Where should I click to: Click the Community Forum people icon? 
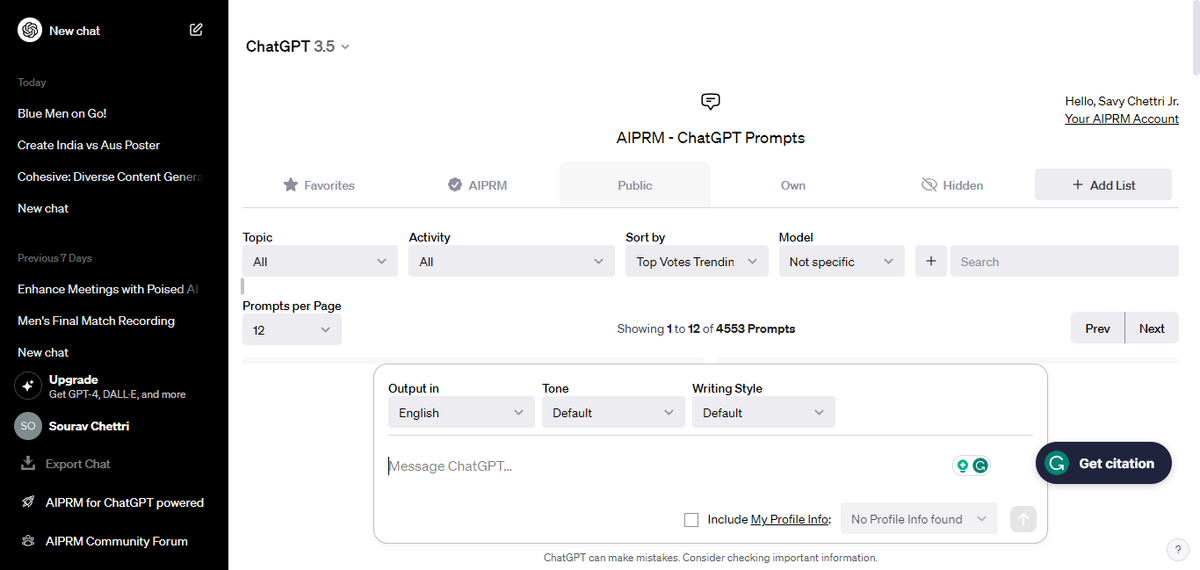click(28, 541)
